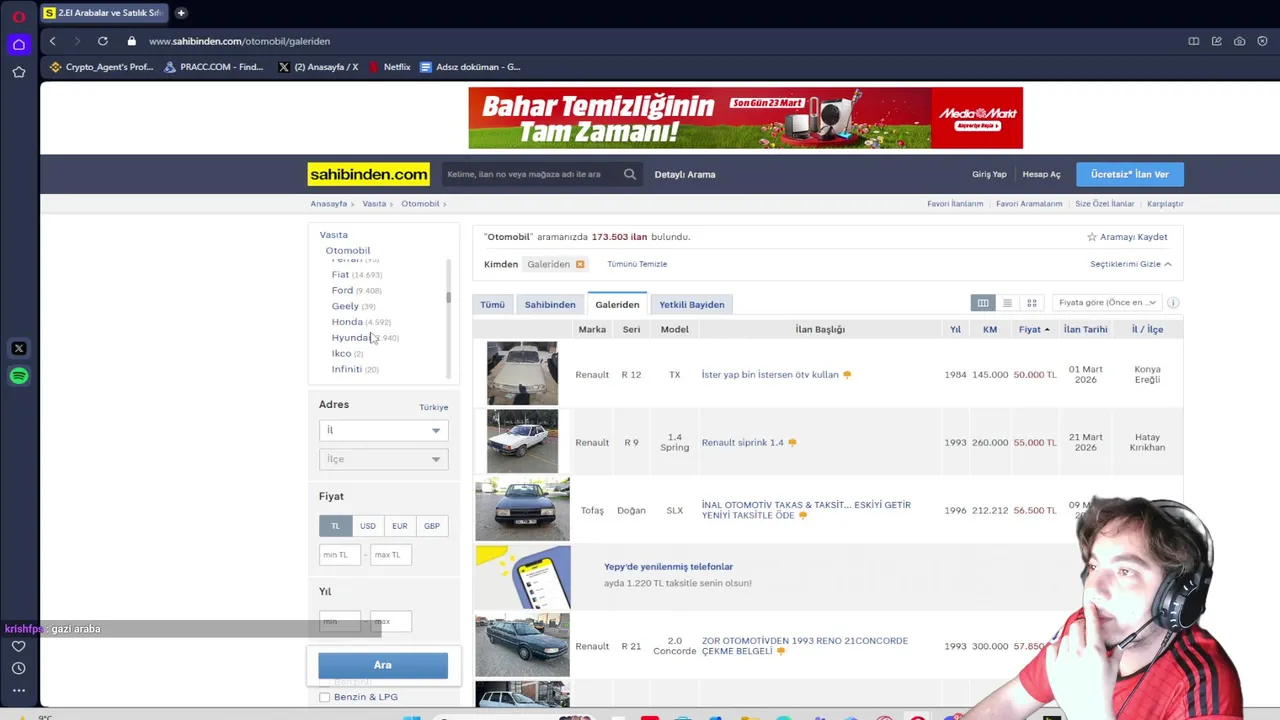Switch to the Sahibinden tab
1280x720 pixels.
[550, 304]
